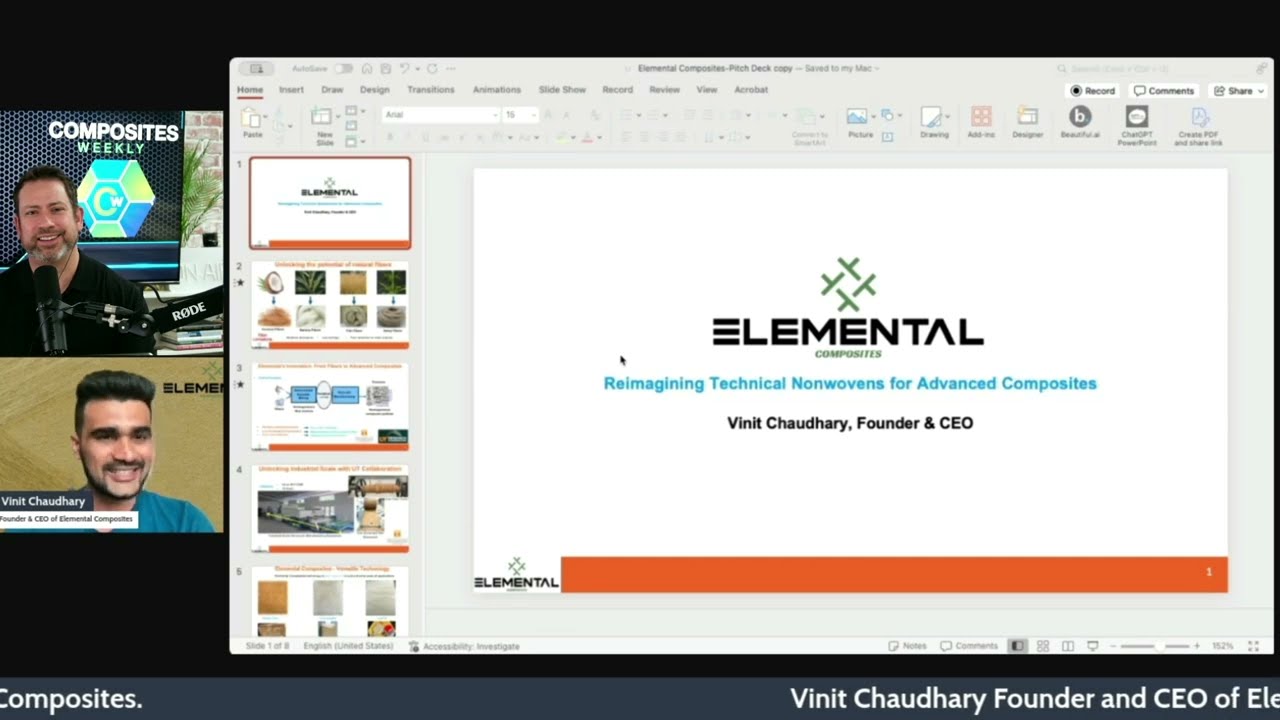Open the font name dropdown showing Arial
The height and width of the screenshot is (720, 1280).
(440, 115)
